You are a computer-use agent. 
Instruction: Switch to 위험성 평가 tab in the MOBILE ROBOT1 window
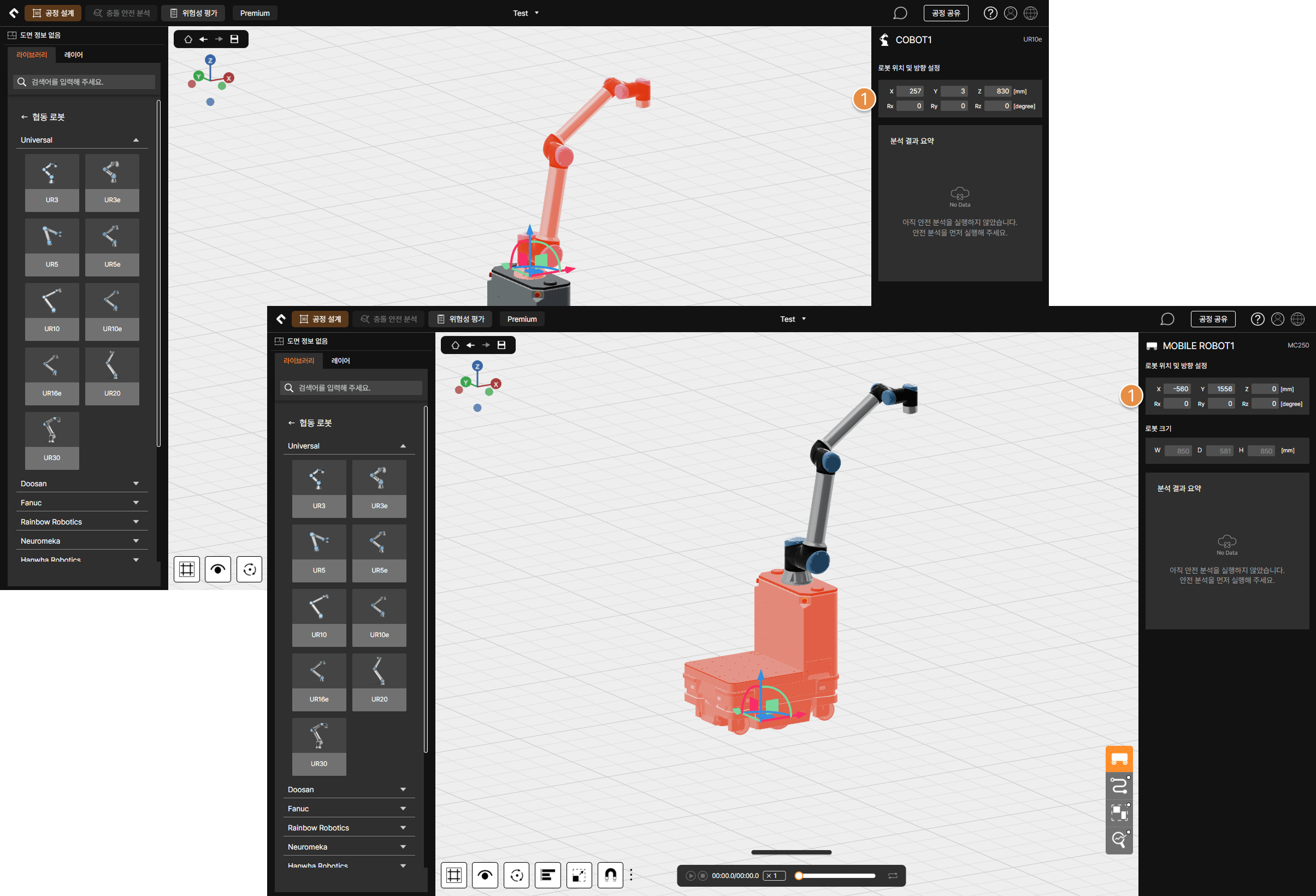(461, 319)
